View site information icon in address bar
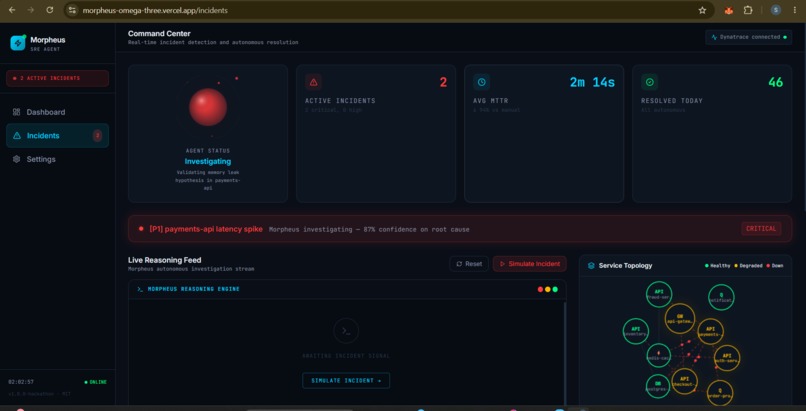The image size is (806, 411). (x=72, y=10)
